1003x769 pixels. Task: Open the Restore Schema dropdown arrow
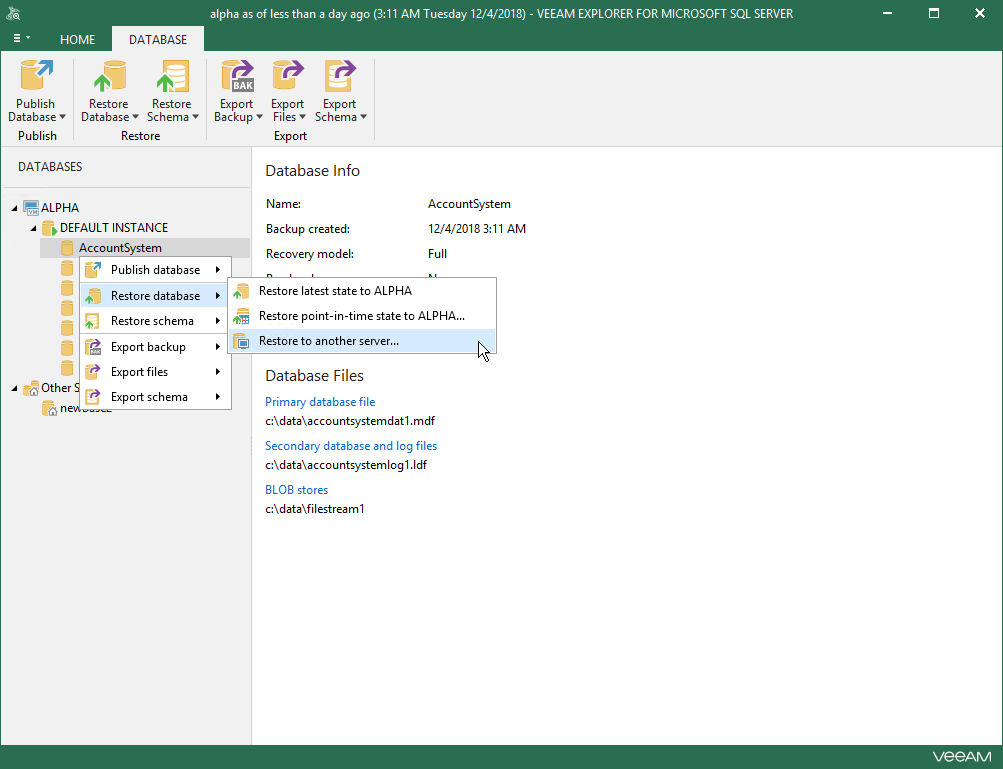[196, 117]
